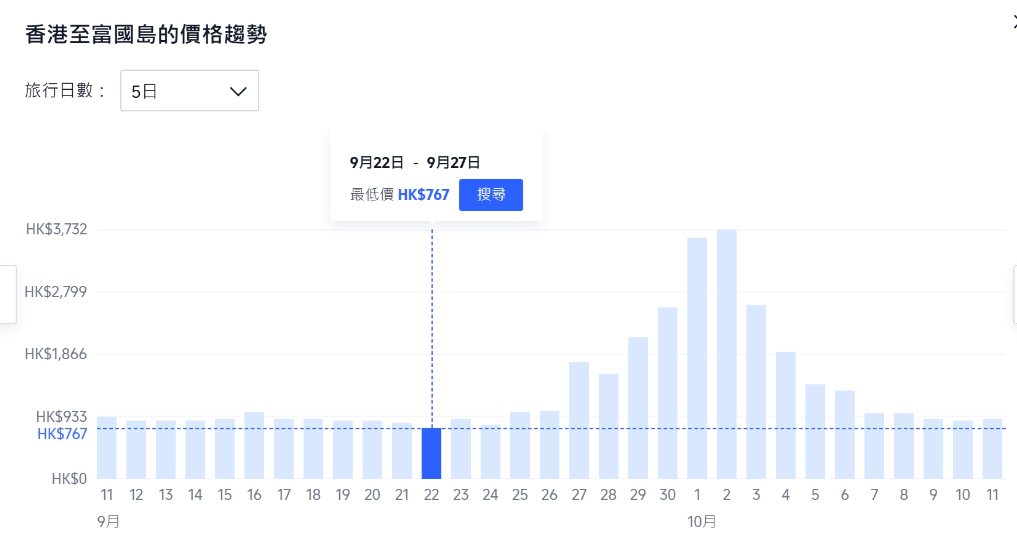Select the September 21 price bar
Viewport: 1017px width, 544px height.
(402, 451)
